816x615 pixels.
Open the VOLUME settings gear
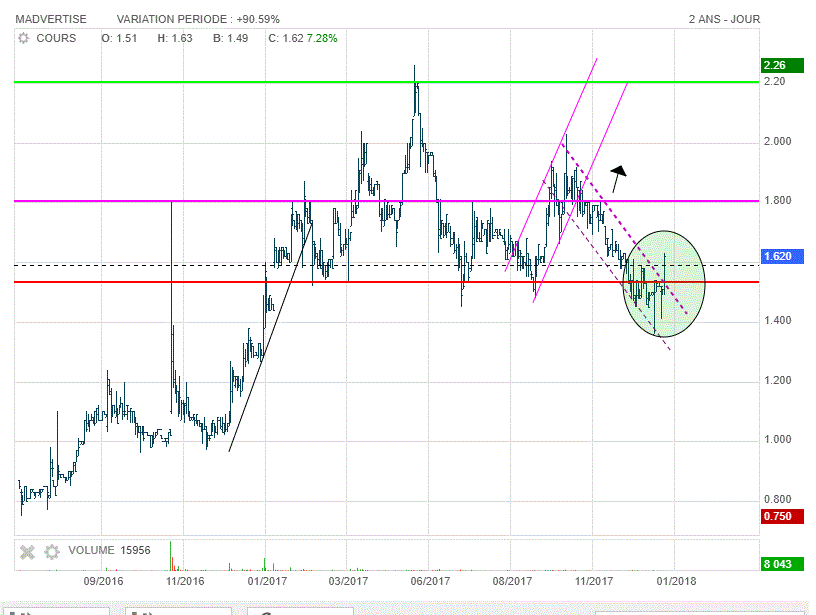pos(52,552)
